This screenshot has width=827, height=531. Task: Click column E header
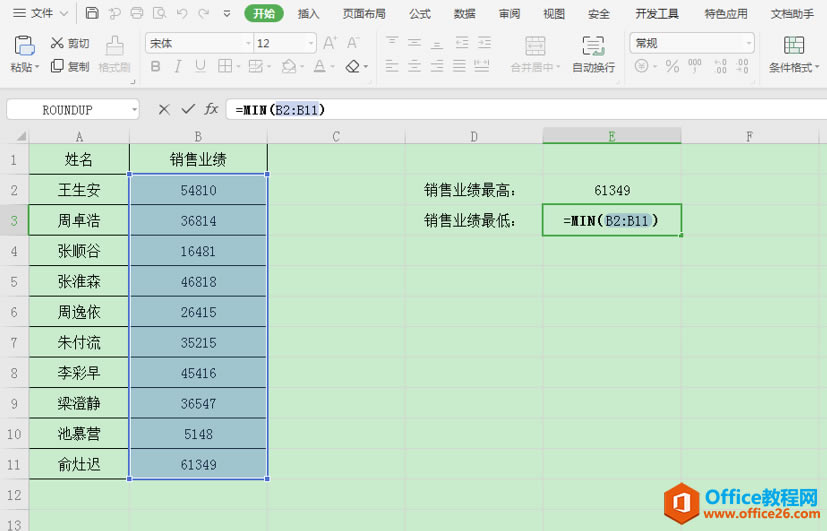click(612, 136)
